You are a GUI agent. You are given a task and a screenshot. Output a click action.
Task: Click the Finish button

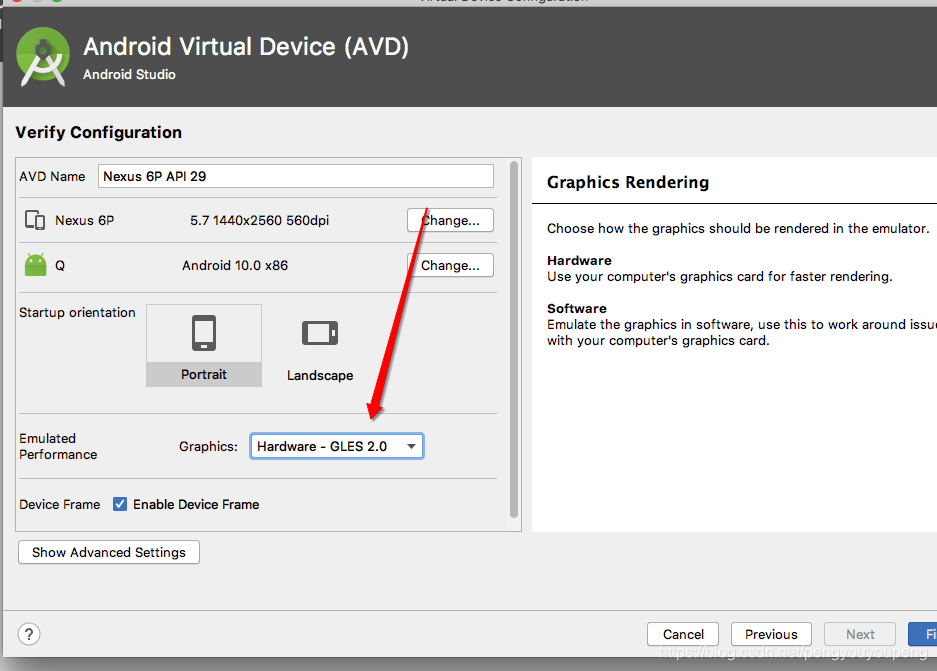tap(923, 634)
